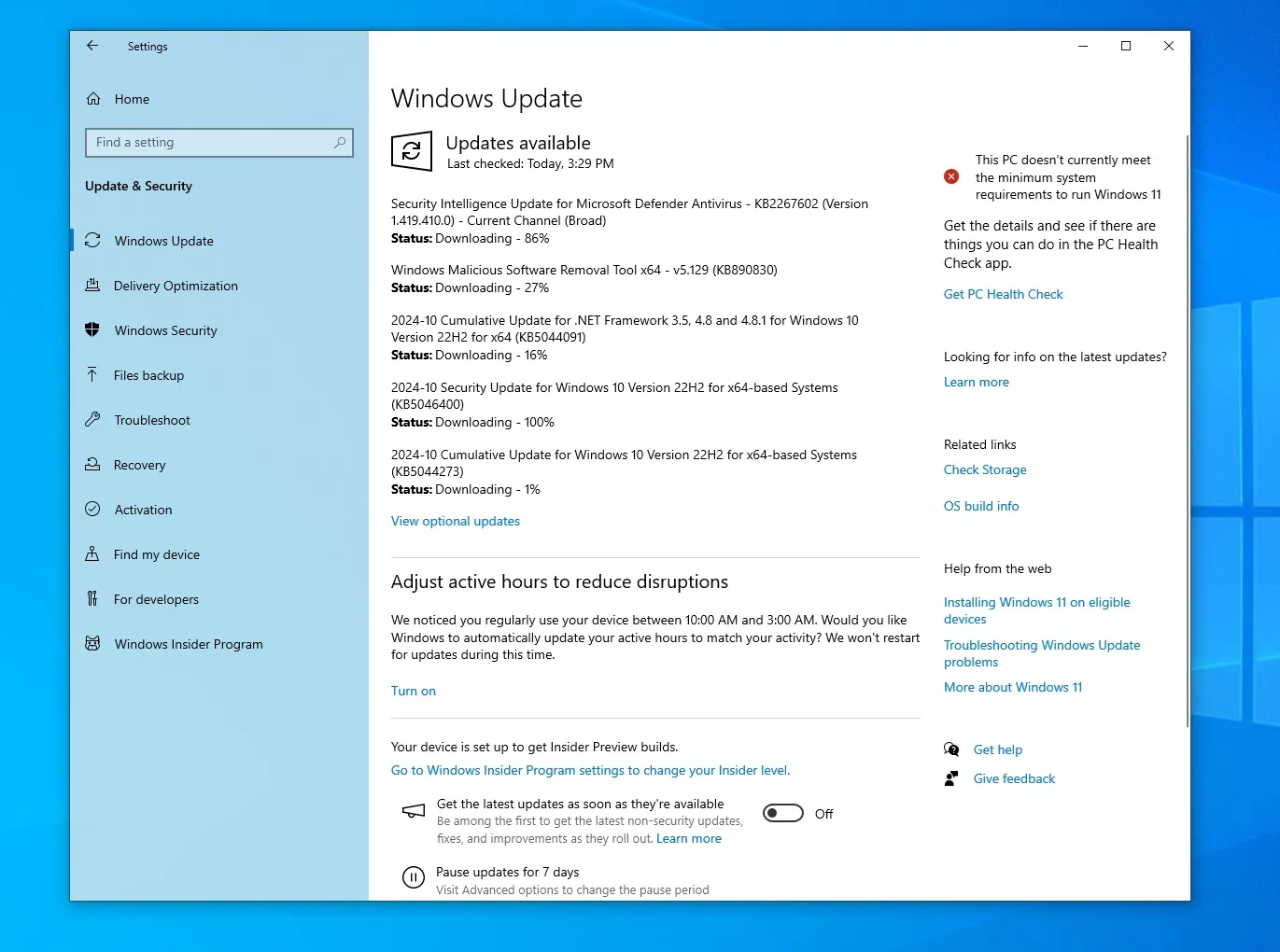The image size is (1280, 952).
Task: Click Turn on active hours link
Action: (x=414, y=691)
